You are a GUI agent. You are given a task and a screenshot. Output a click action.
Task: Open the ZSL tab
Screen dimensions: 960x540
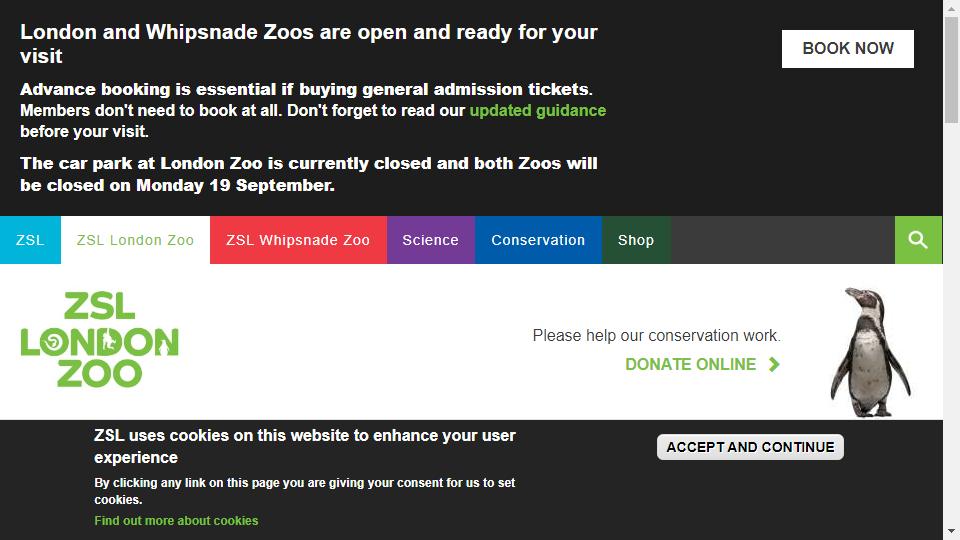(x=30, y=240)
